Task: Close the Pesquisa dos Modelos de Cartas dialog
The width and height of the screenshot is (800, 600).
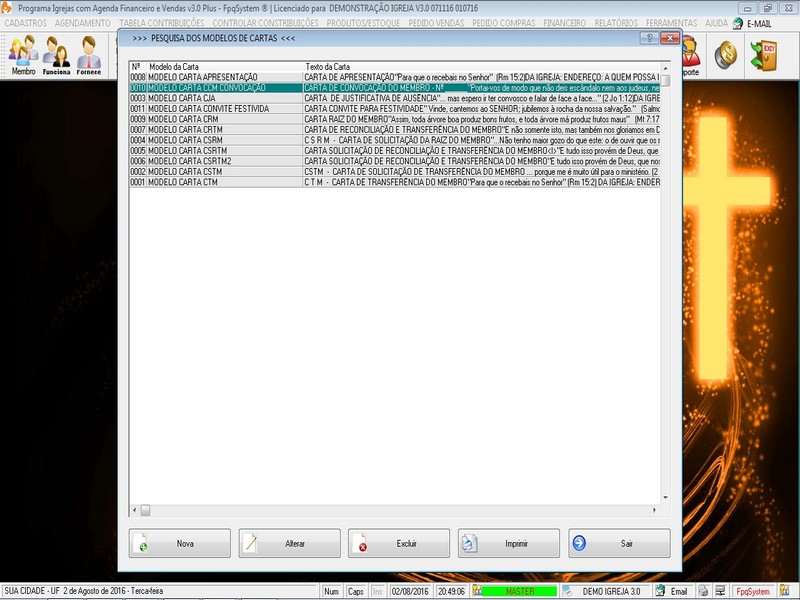Action: (669, 38)
